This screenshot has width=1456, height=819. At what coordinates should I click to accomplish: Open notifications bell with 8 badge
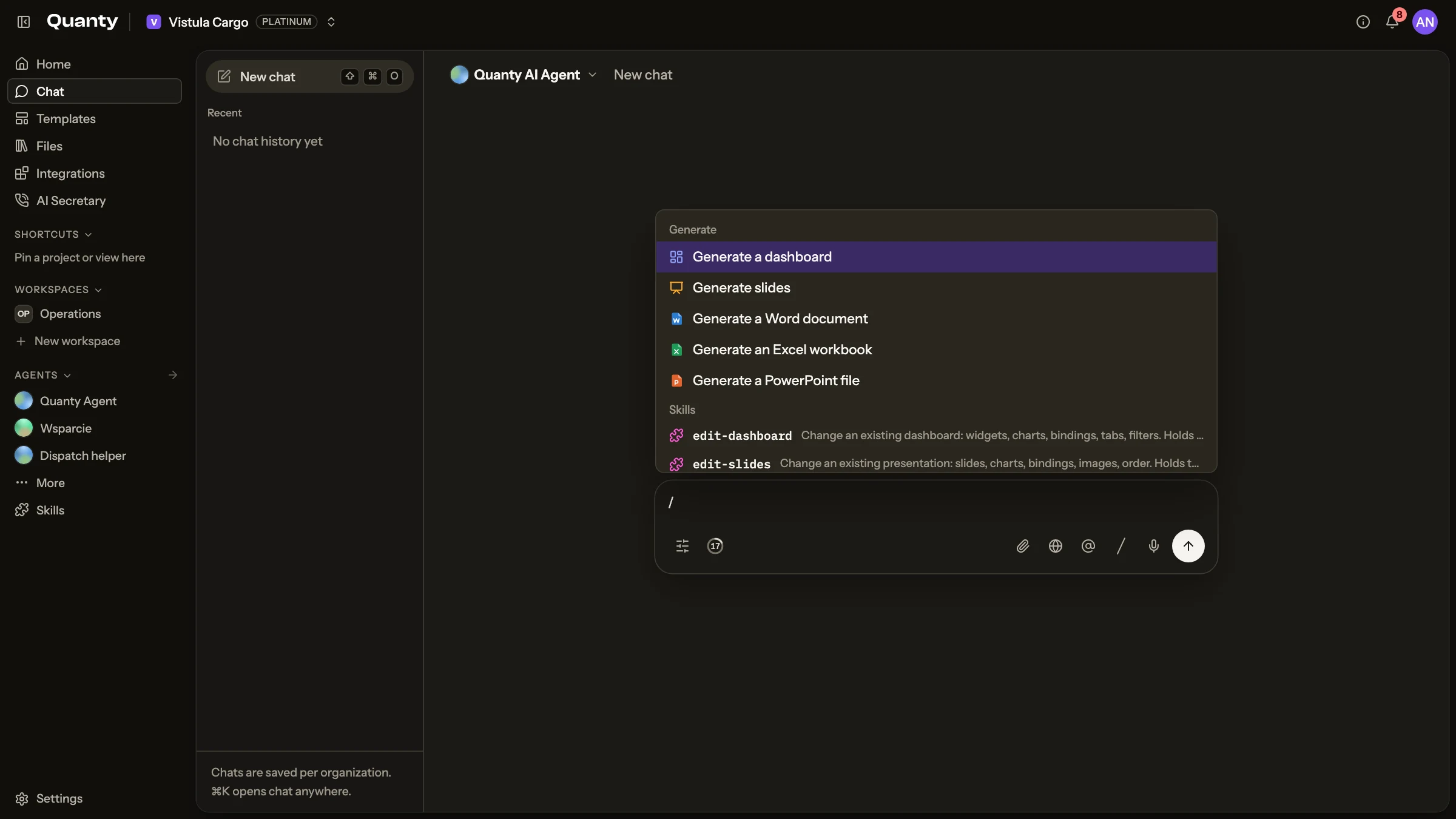(1392, 22)
